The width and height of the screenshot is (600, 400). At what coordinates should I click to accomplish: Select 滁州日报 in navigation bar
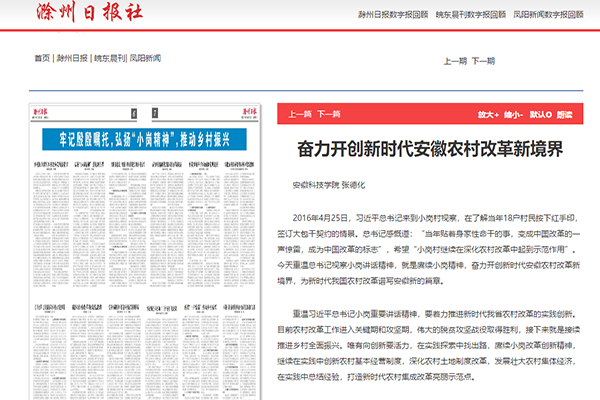tap(72, 58)
